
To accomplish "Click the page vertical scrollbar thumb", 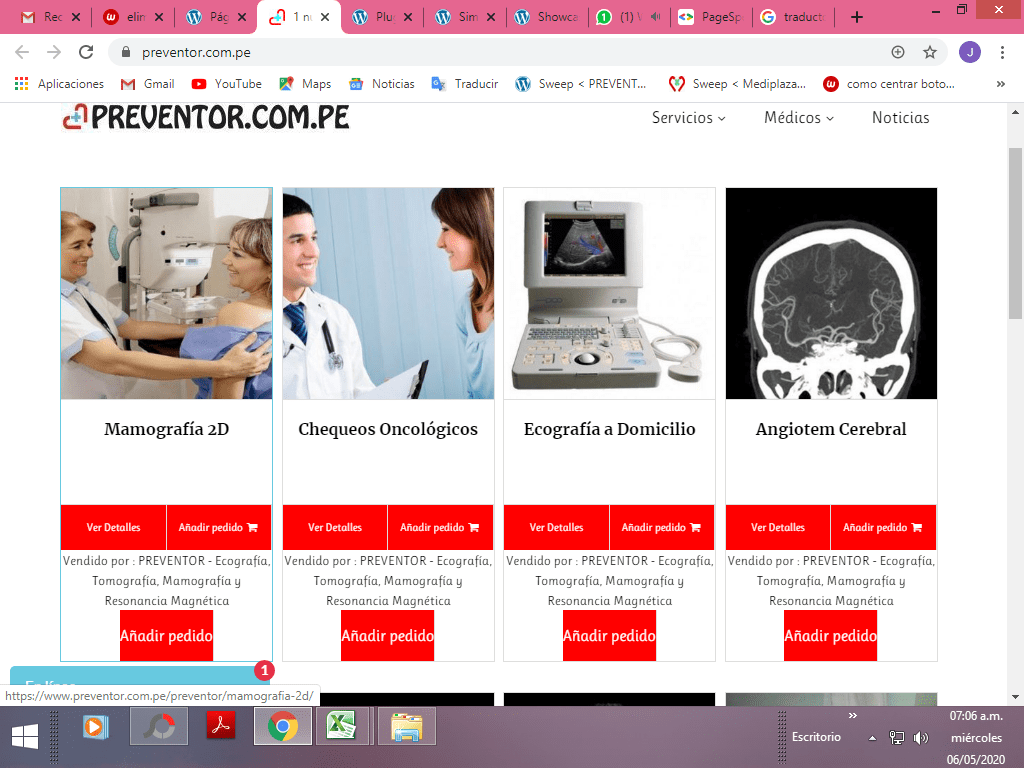I will [1015, 234].
